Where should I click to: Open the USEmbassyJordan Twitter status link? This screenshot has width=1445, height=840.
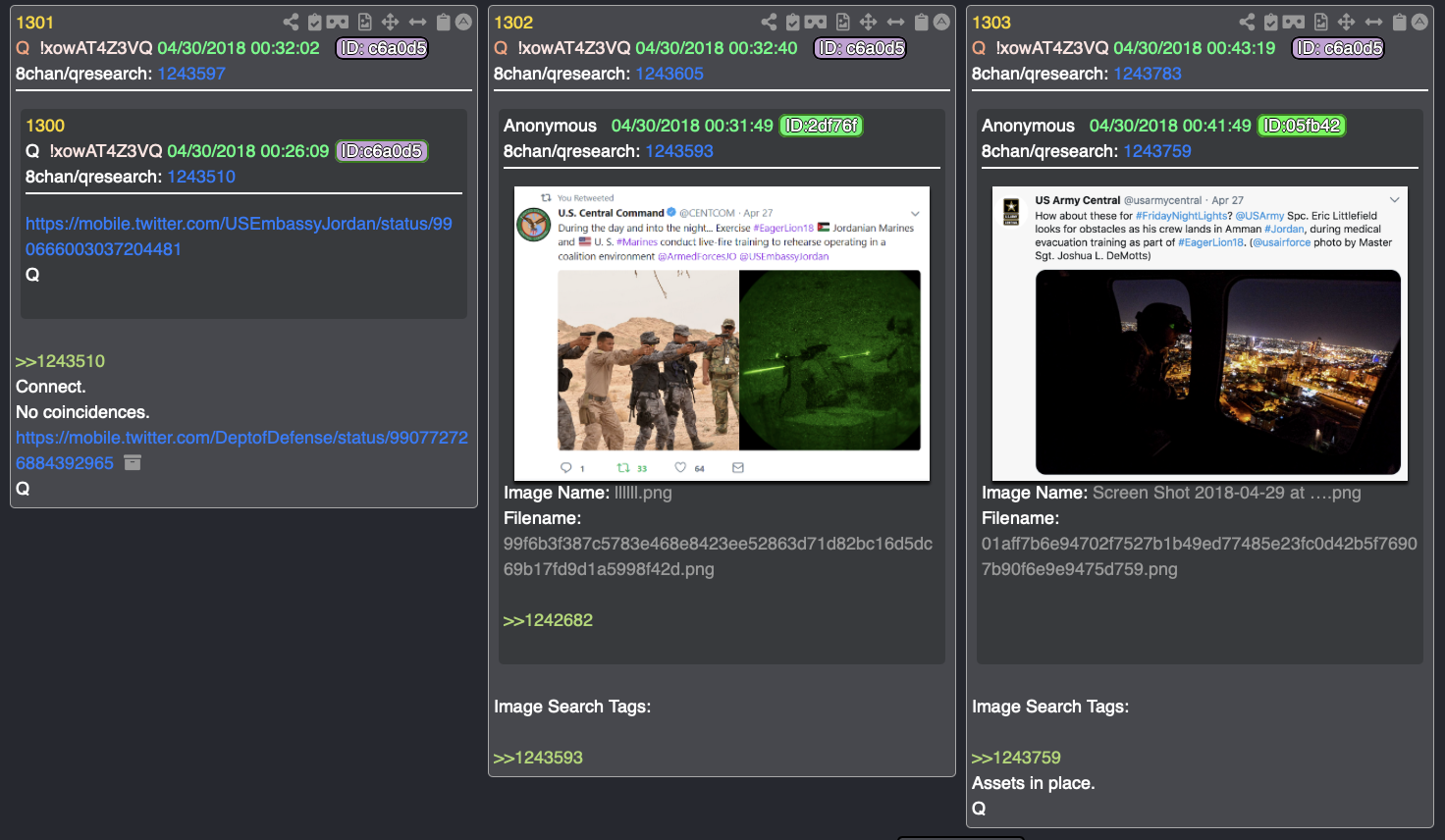pyautogui.click(x=239, y=236)
